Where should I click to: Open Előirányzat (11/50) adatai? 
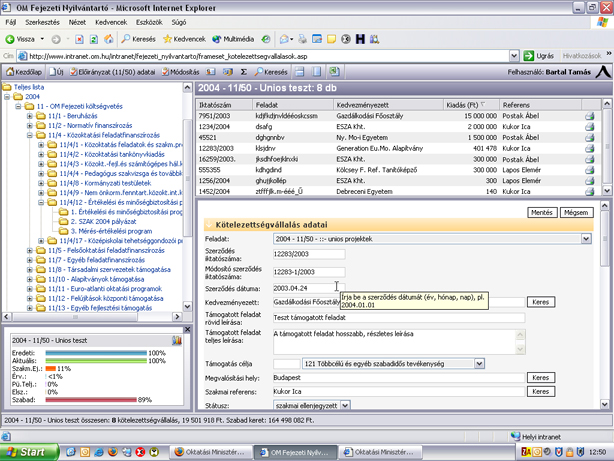(112, 72)
